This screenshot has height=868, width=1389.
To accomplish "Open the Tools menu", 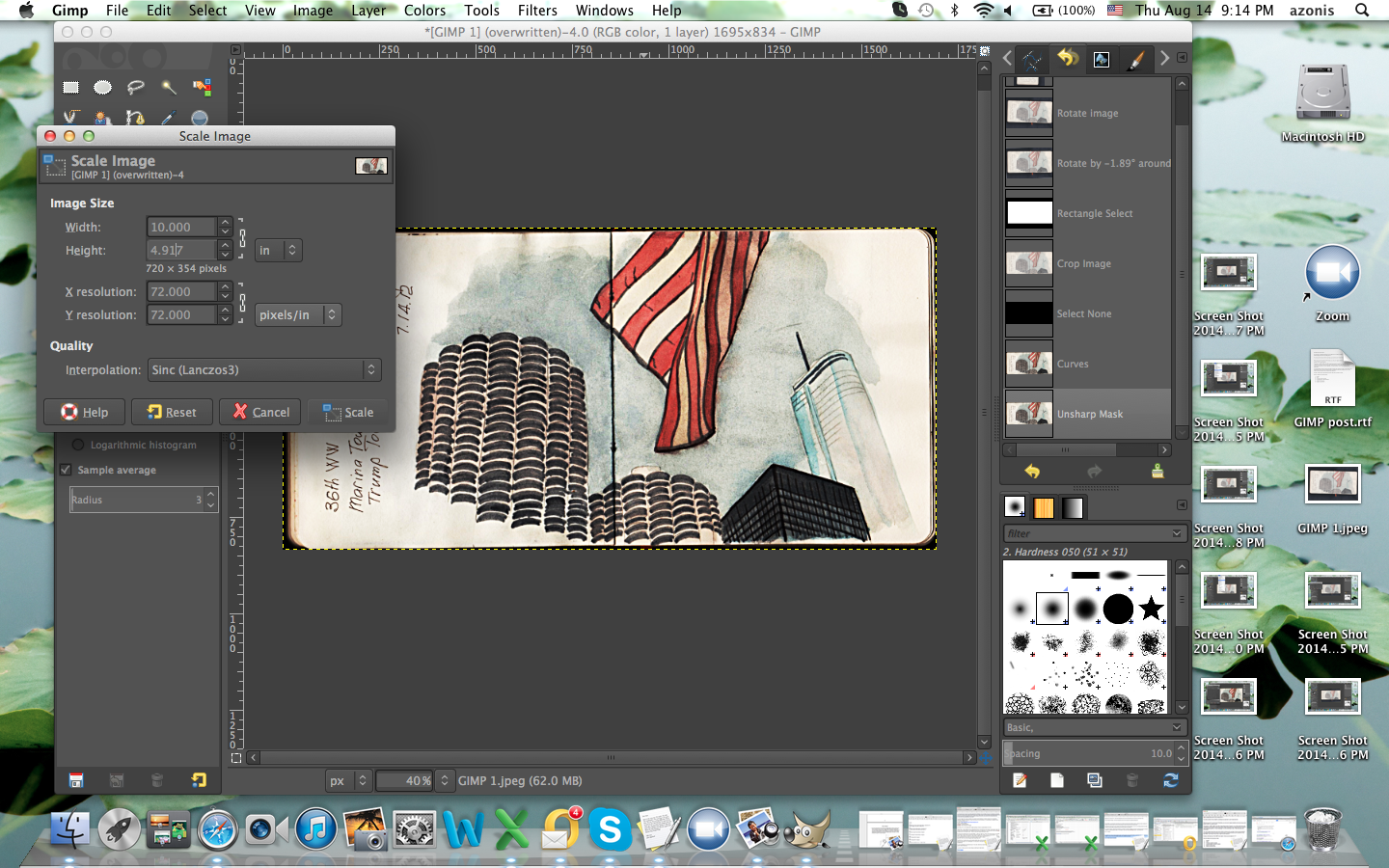I will (x=481, y=10).
